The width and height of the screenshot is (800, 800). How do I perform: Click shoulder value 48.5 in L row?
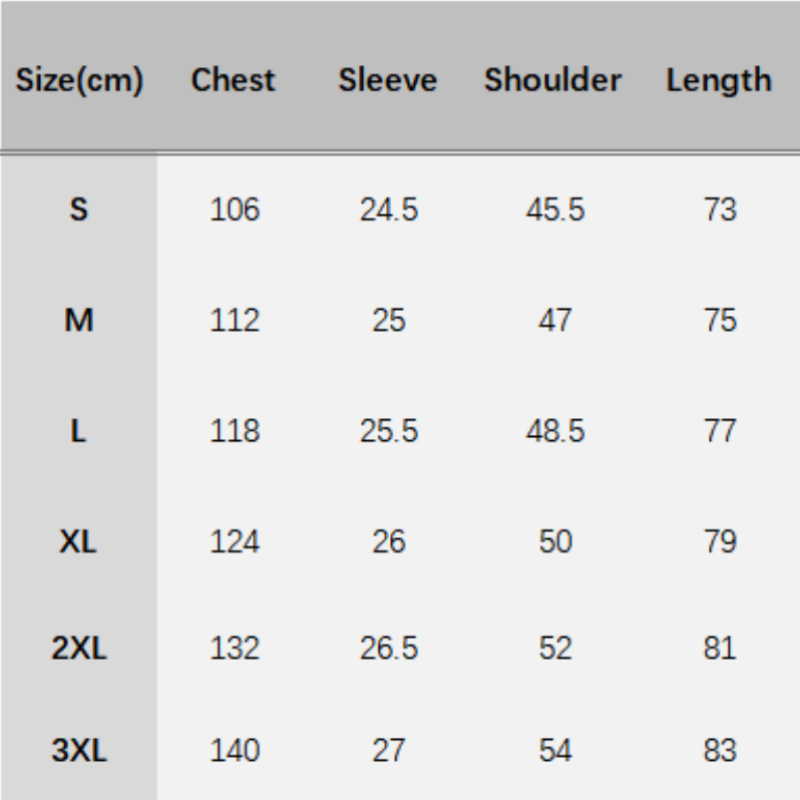tap(555, 431)
